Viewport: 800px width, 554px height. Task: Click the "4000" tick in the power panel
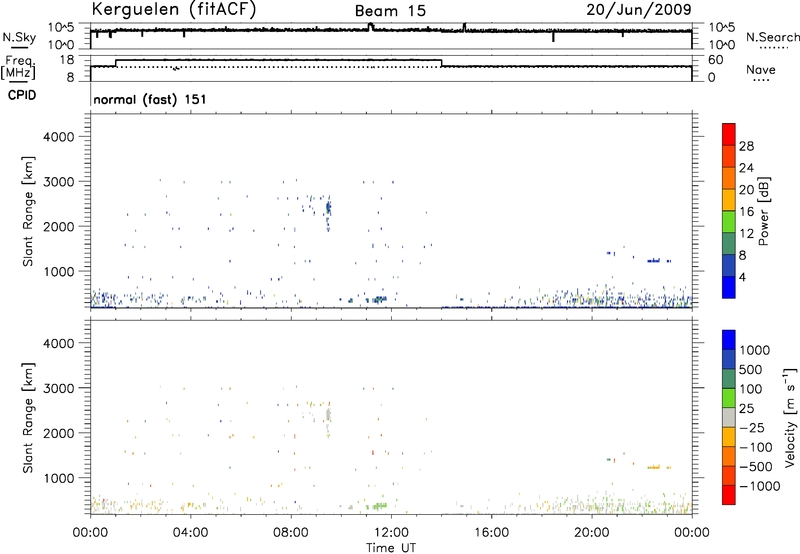pyautogui.click(x=58, y=137)
